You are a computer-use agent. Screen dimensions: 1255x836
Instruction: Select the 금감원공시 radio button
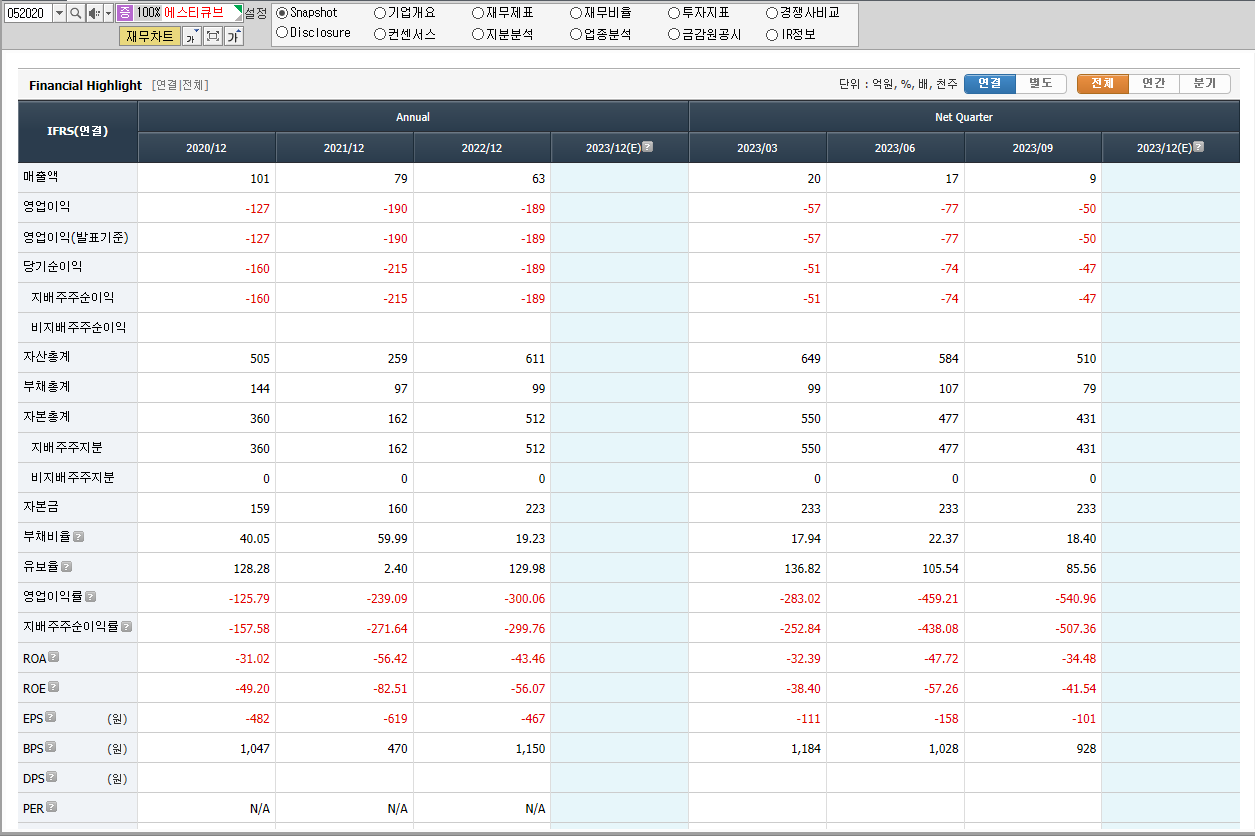(674, 33)
